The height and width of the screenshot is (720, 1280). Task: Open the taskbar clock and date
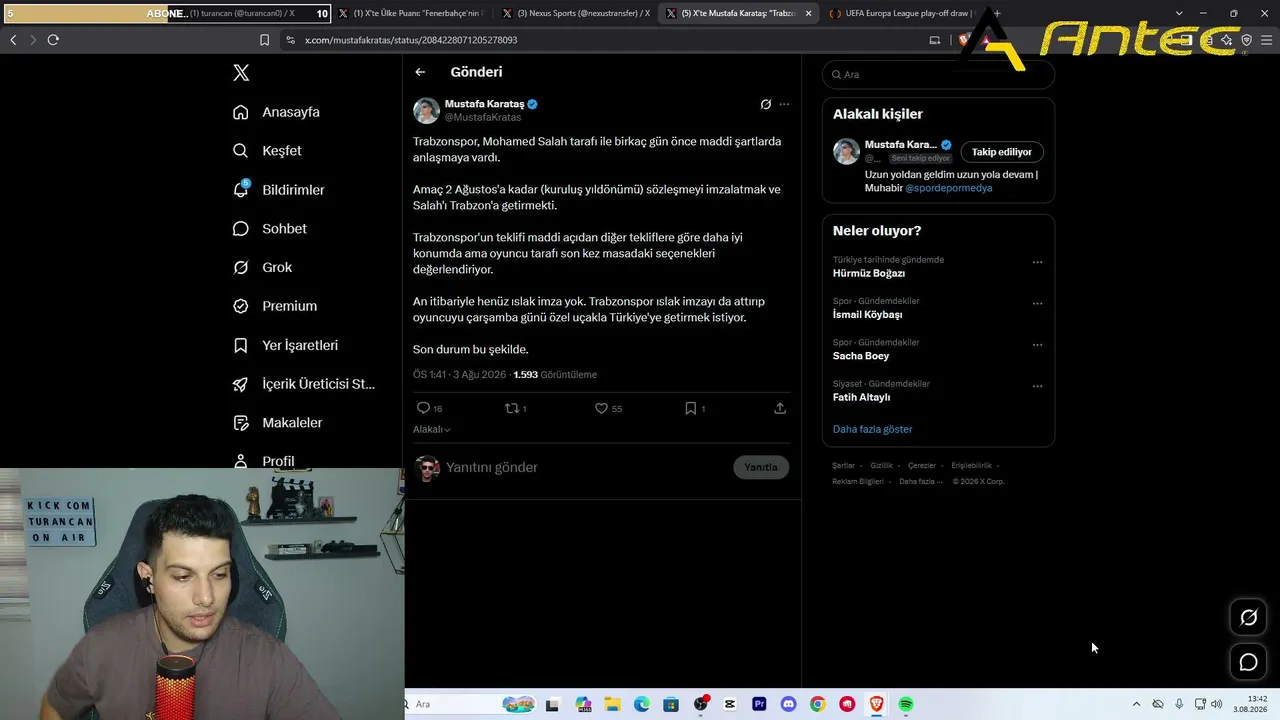pyautogui.click(x=1252, y=704)
